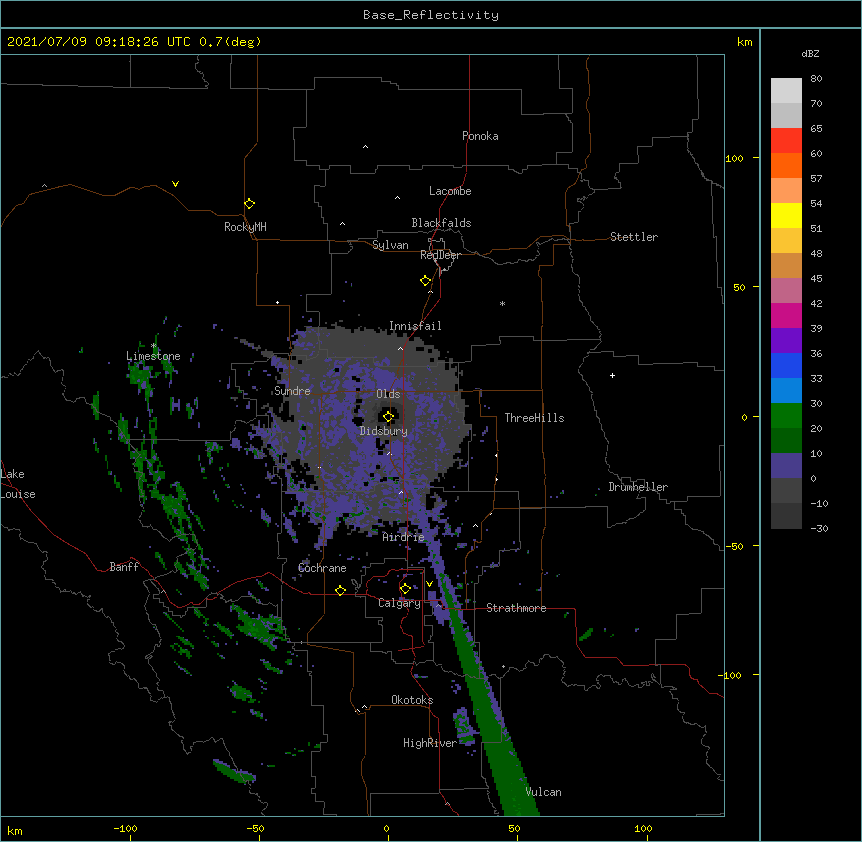Select the Vulcan town label
This screenshot has height=842, width=862.
pos(543,792)
